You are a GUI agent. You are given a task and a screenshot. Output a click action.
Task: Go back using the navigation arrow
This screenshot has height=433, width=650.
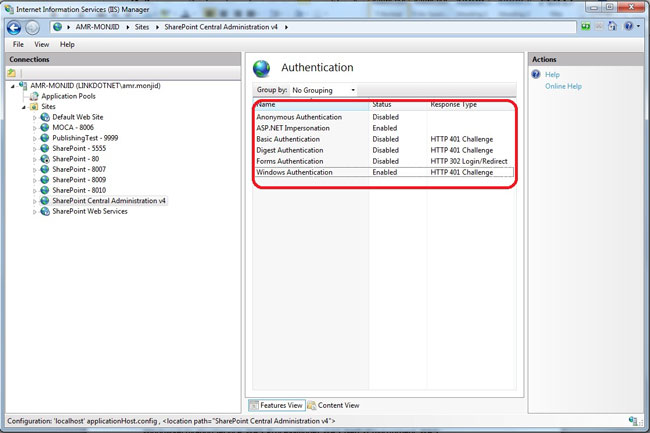[x=14, y=28]
